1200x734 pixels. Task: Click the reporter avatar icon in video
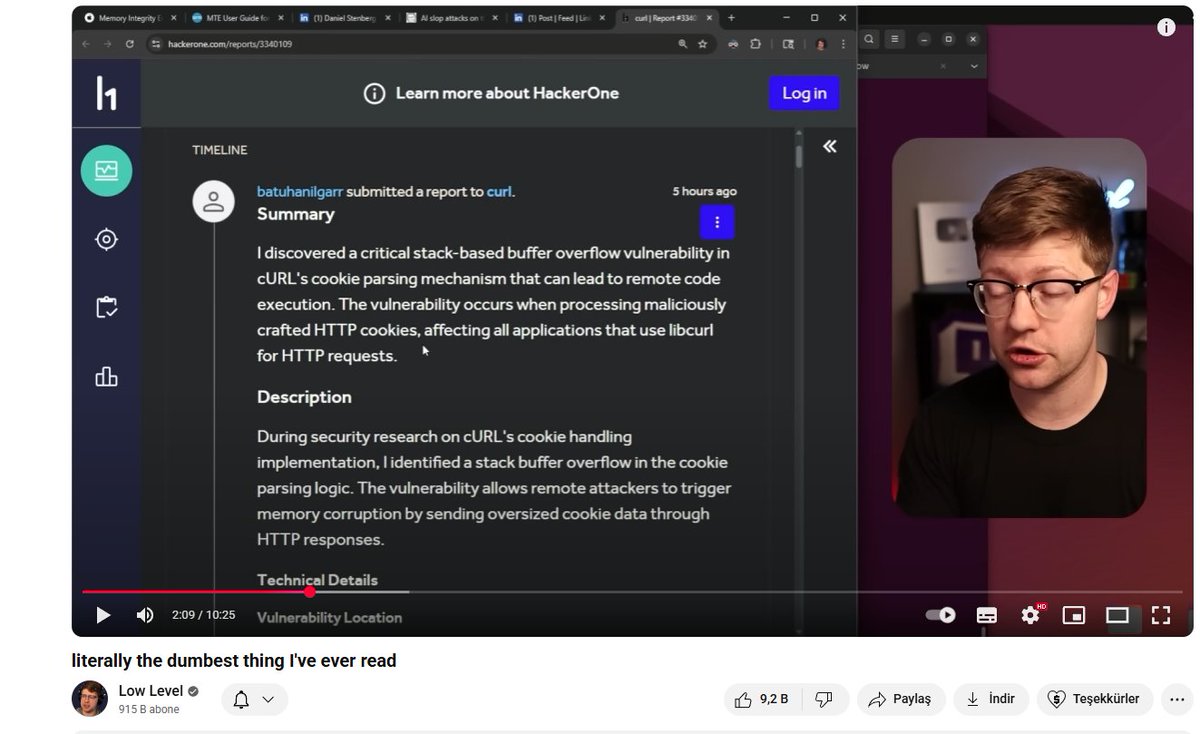click(x=213, y=201)
